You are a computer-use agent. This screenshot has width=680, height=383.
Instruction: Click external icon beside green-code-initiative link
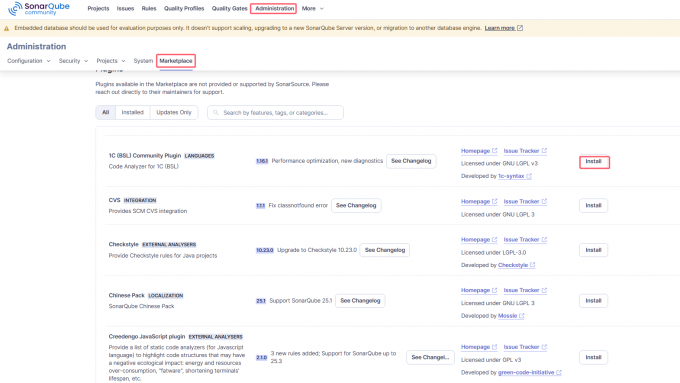[x=559, y=373]
